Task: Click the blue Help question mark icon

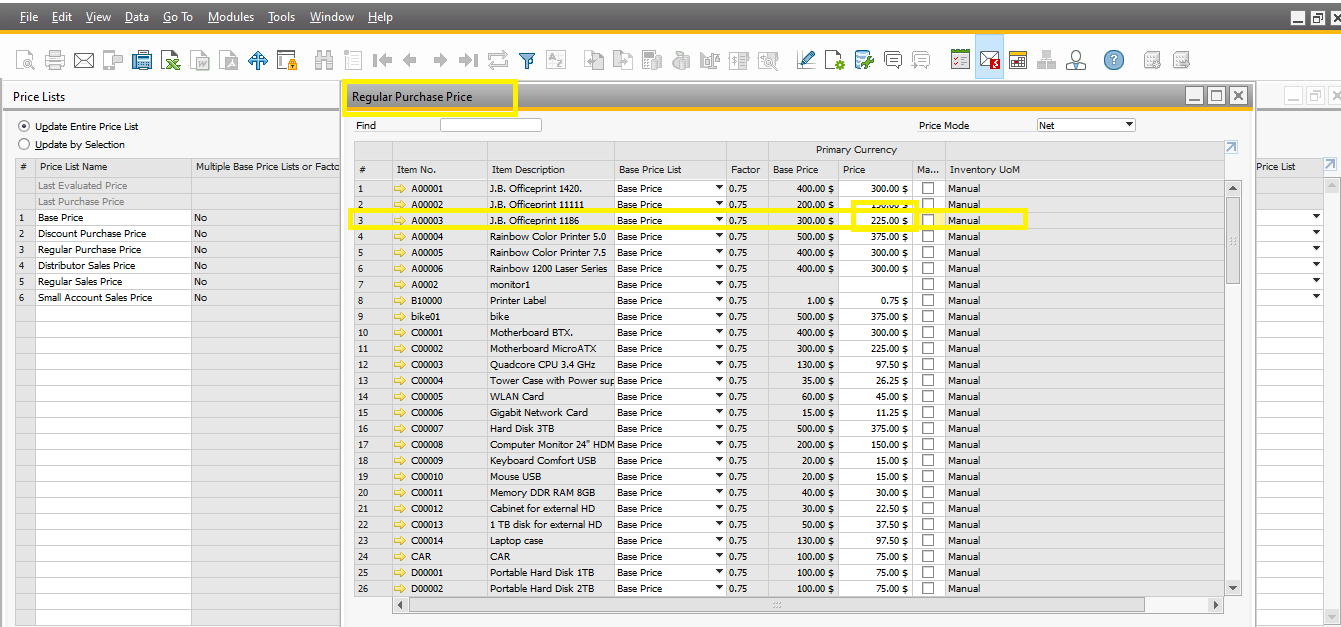Action: click(1113, 61)
